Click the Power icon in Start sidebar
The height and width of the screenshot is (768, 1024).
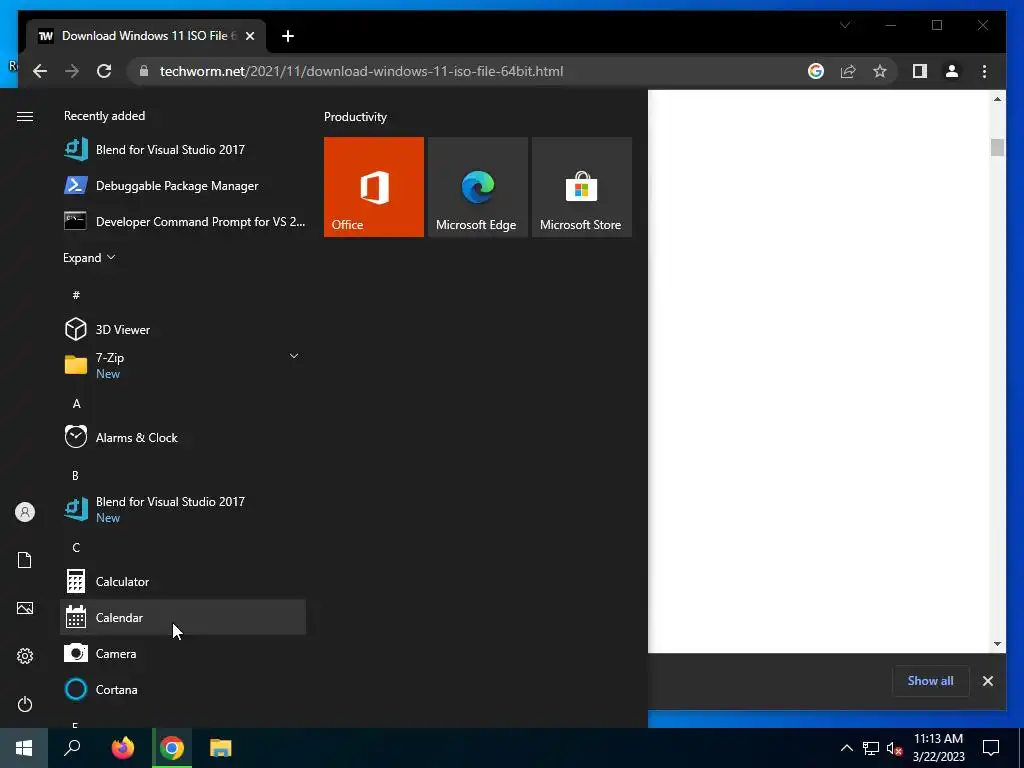point(25,704)
